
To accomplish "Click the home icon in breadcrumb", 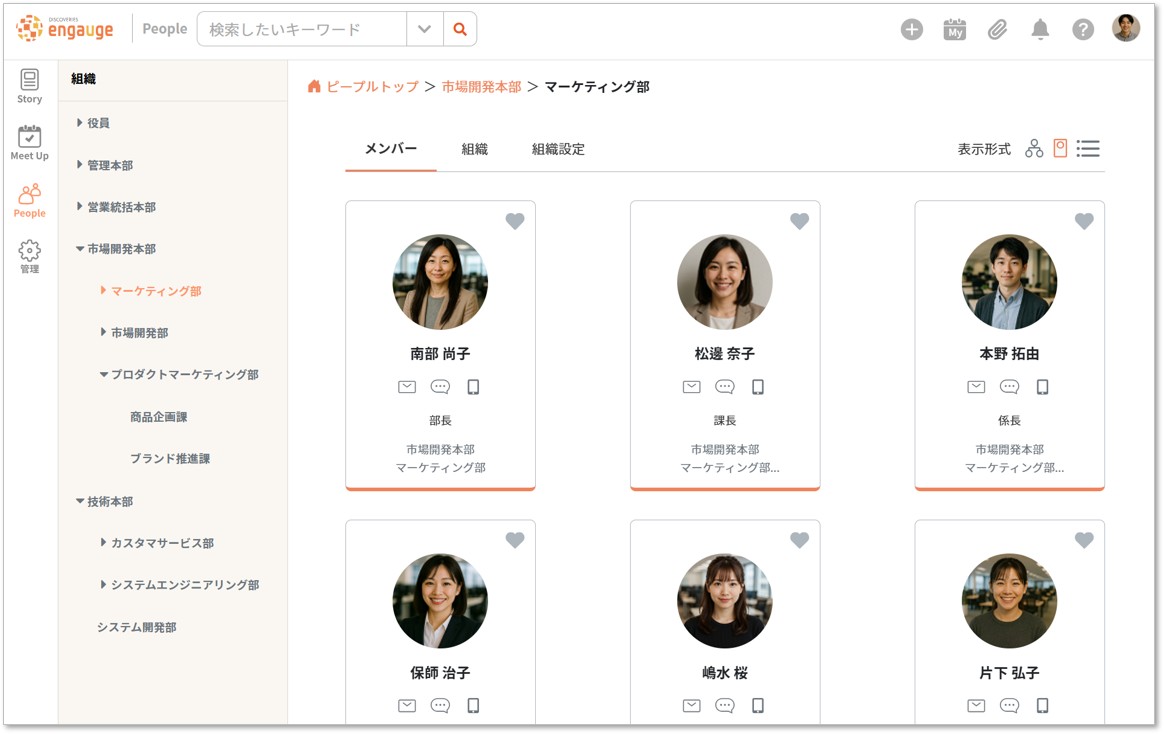I will (x=314, y=86).
